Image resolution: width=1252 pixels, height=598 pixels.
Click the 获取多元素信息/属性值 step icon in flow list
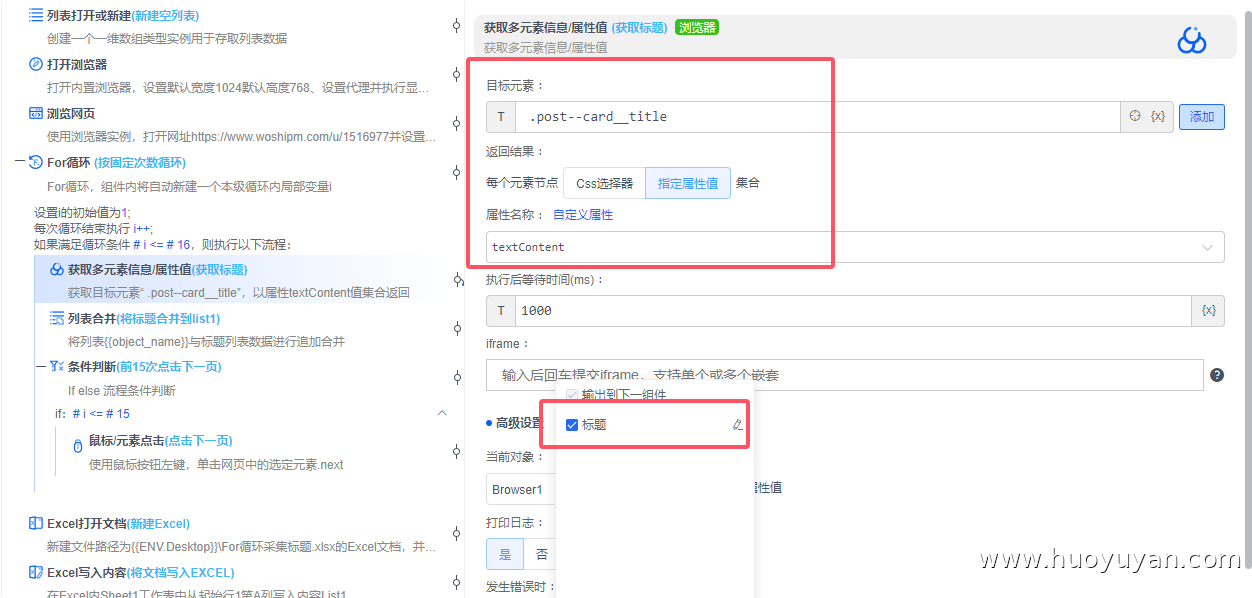tap(57, 269)
